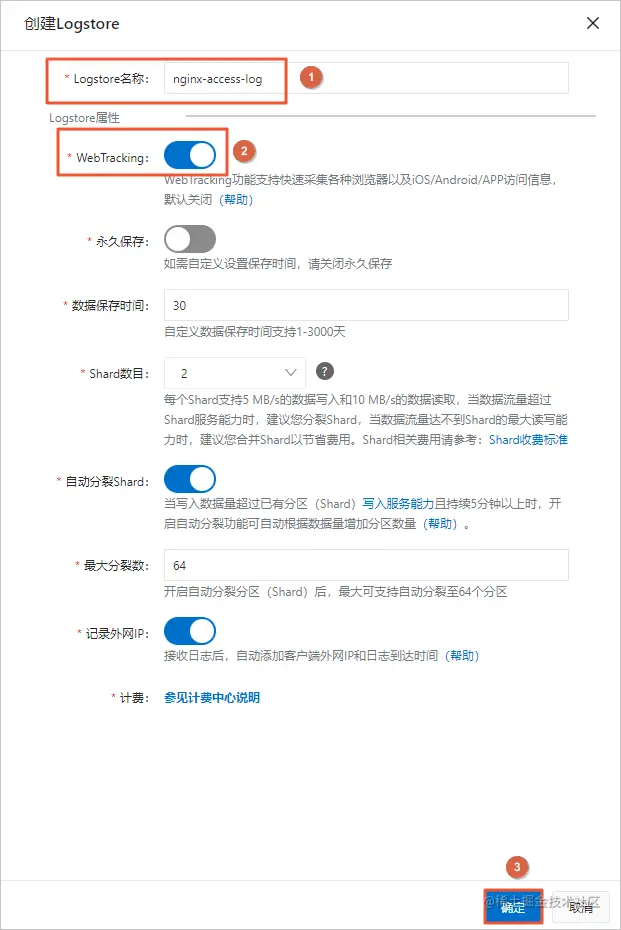Open the 参见计费中心说明 billing link

click(212, 698)
